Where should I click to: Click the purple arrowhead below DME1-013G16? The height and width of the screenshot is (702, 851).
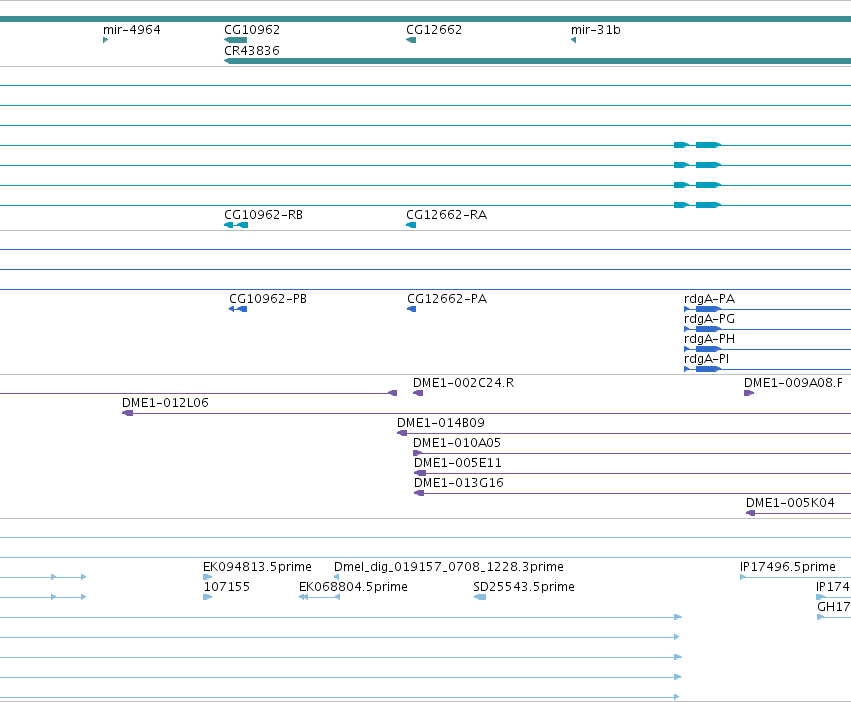point(419,494)
